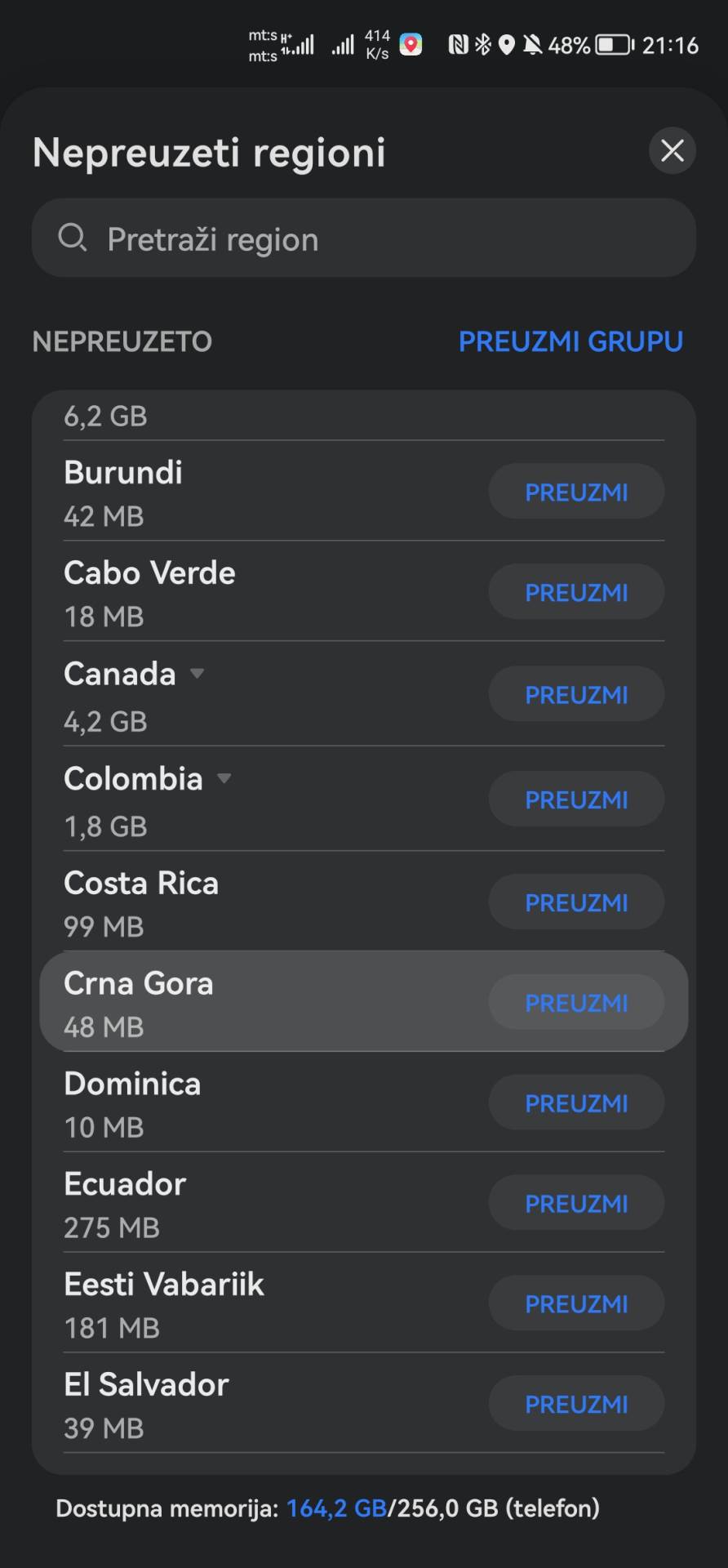
Task: Tap the muted notification bell icon
Action: (x=532, y=45)
